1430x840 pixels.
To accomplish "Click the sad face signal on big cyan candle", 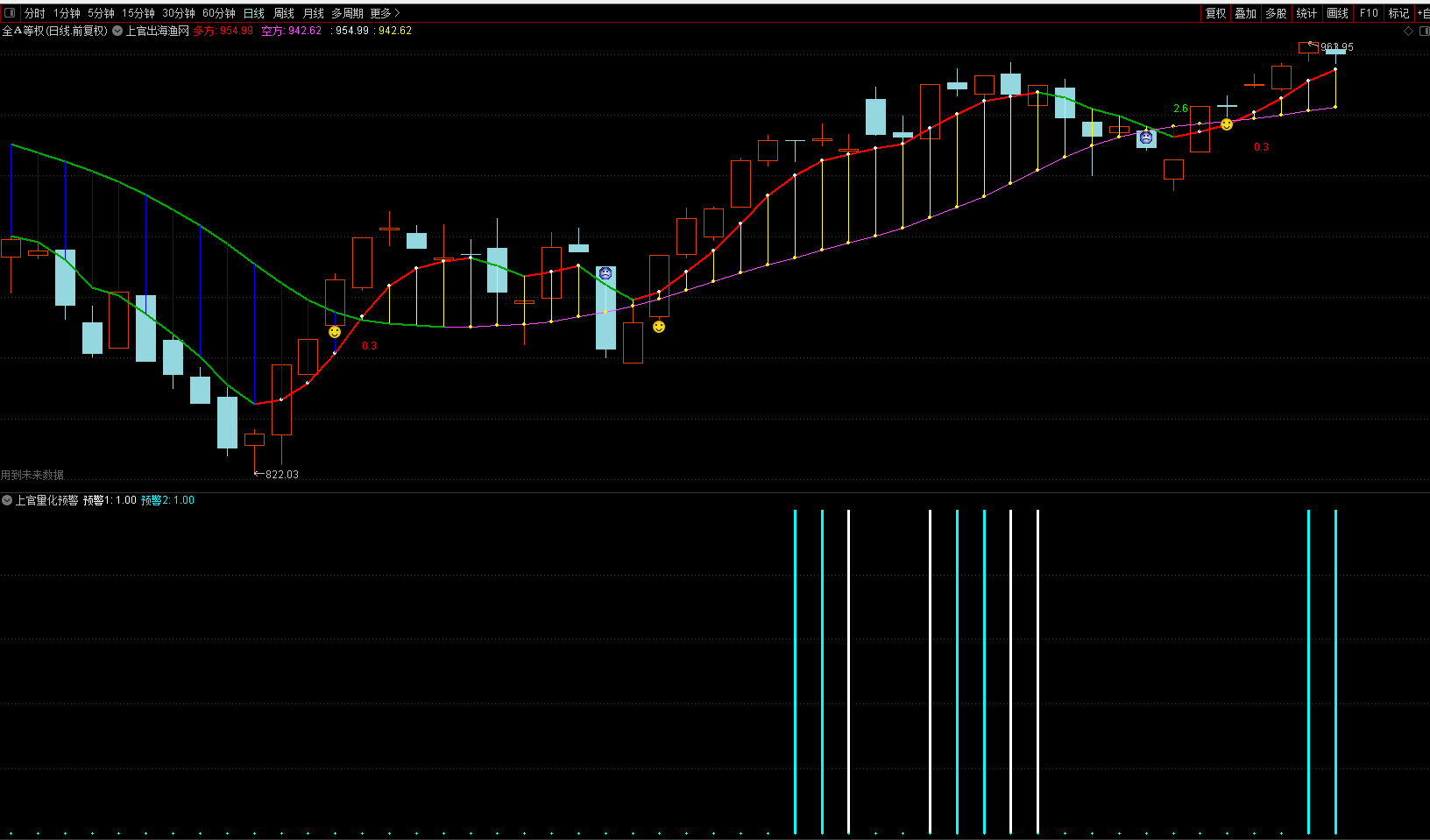I will [x=605, y=273].
